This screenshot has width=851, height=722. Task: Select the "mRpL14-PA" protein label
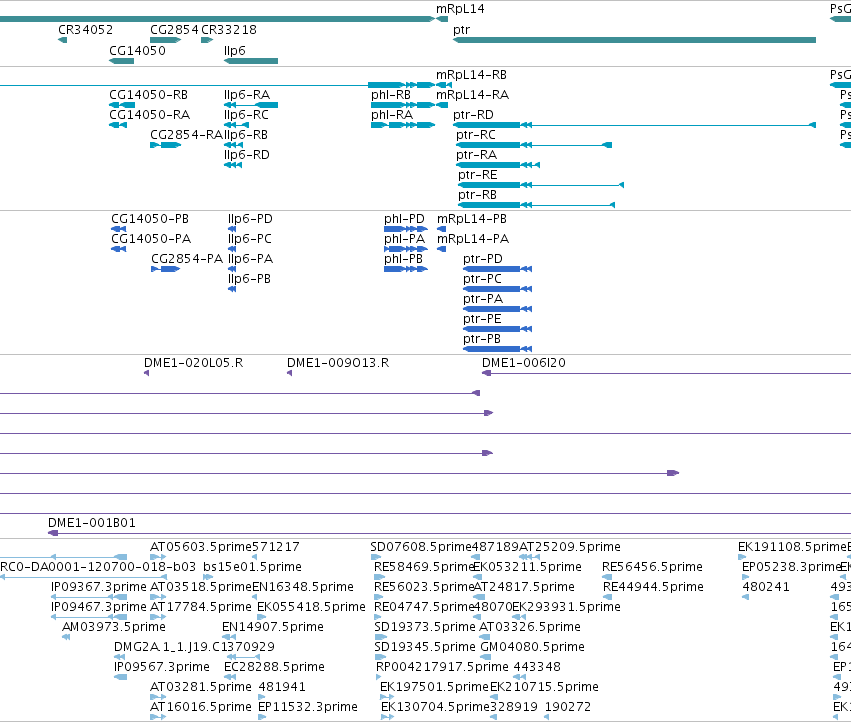click(x=473, y=239)
